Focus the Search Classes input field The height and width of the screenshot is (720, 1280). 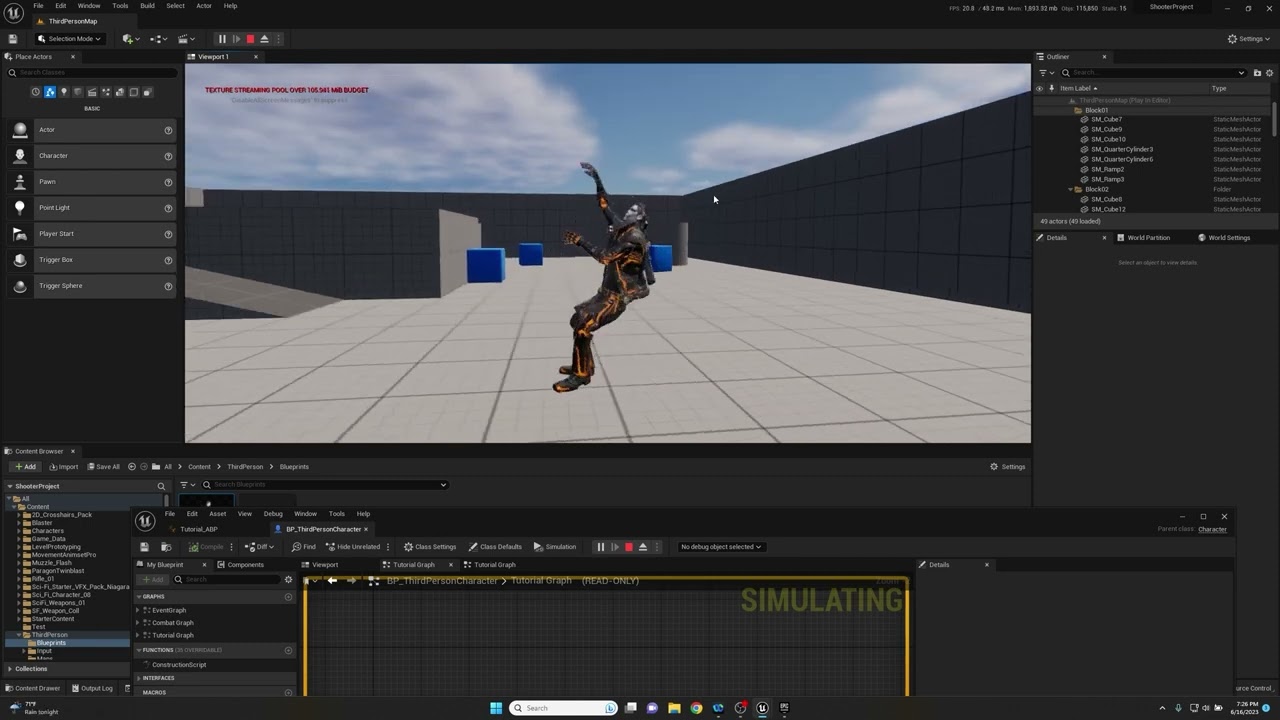(90, 73)
